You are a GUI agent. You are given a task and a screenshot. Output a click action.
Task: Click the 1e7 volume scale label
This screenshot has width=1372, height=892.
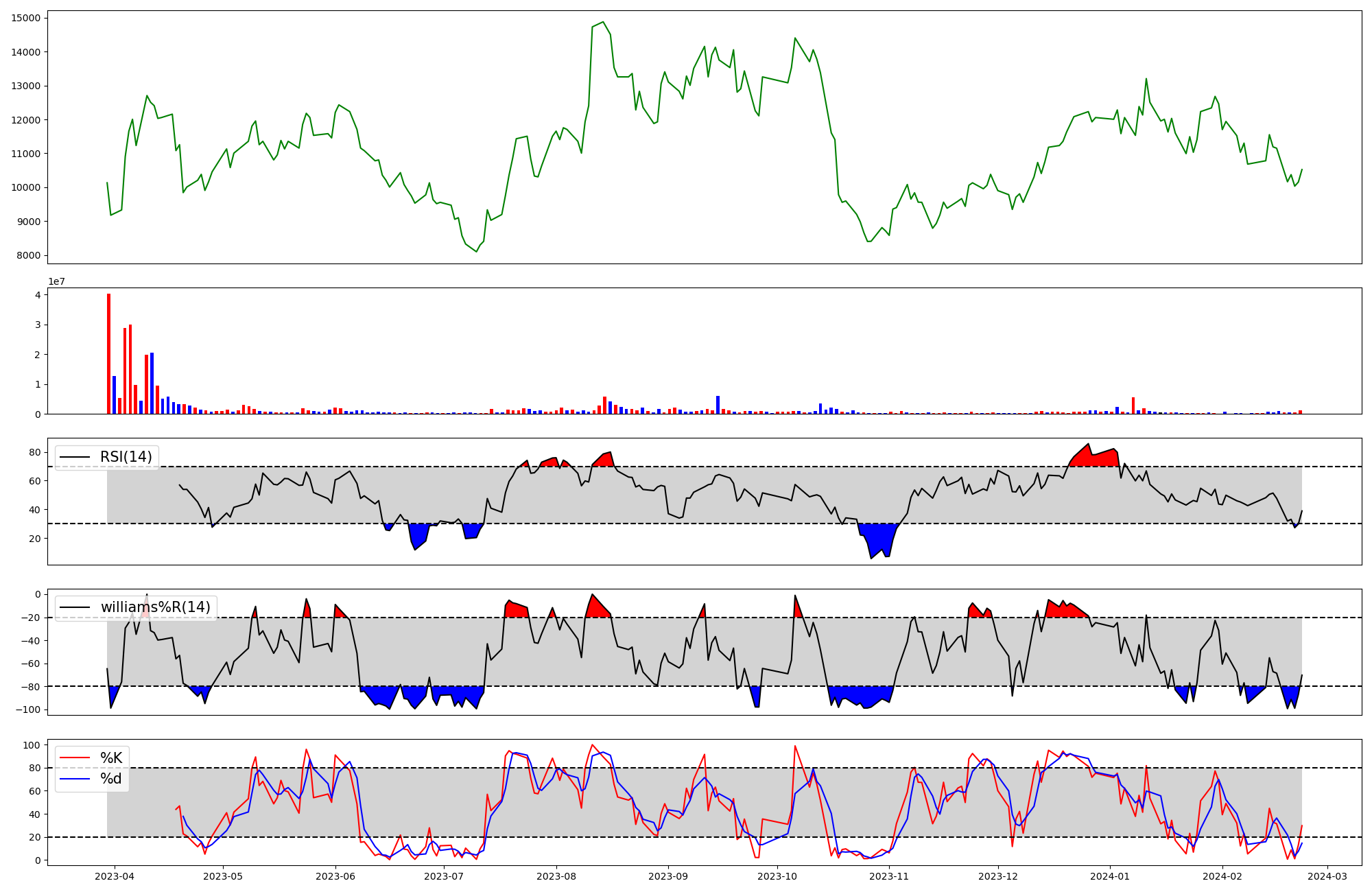[56, 281]
